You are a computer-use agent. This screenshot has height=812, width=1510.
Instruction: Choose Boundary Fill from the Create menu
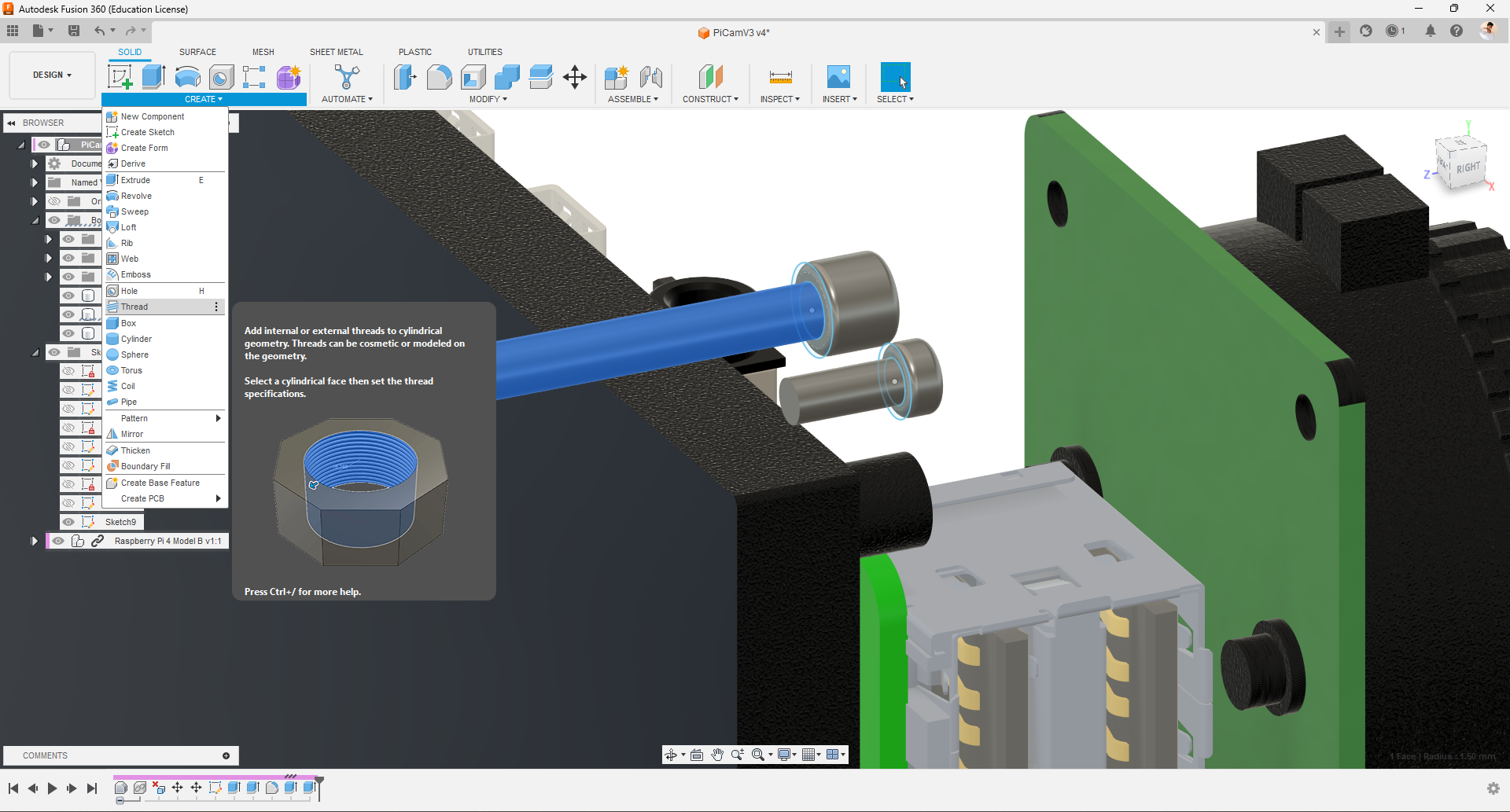(x=165, y=466)
